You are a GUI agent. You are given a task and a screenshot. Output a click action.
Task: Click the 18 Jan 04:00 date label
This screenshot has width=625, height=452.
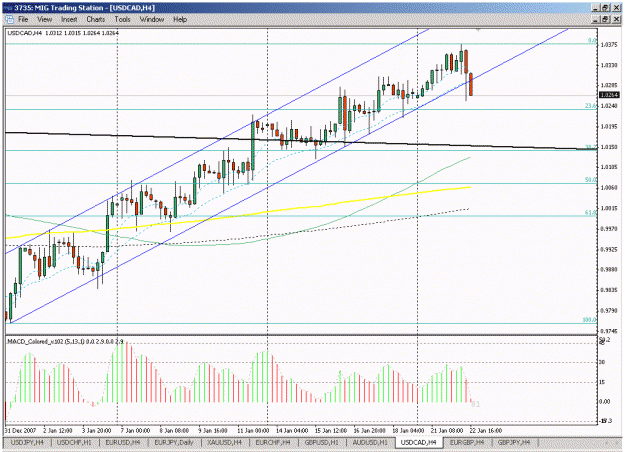click(408, 430)
